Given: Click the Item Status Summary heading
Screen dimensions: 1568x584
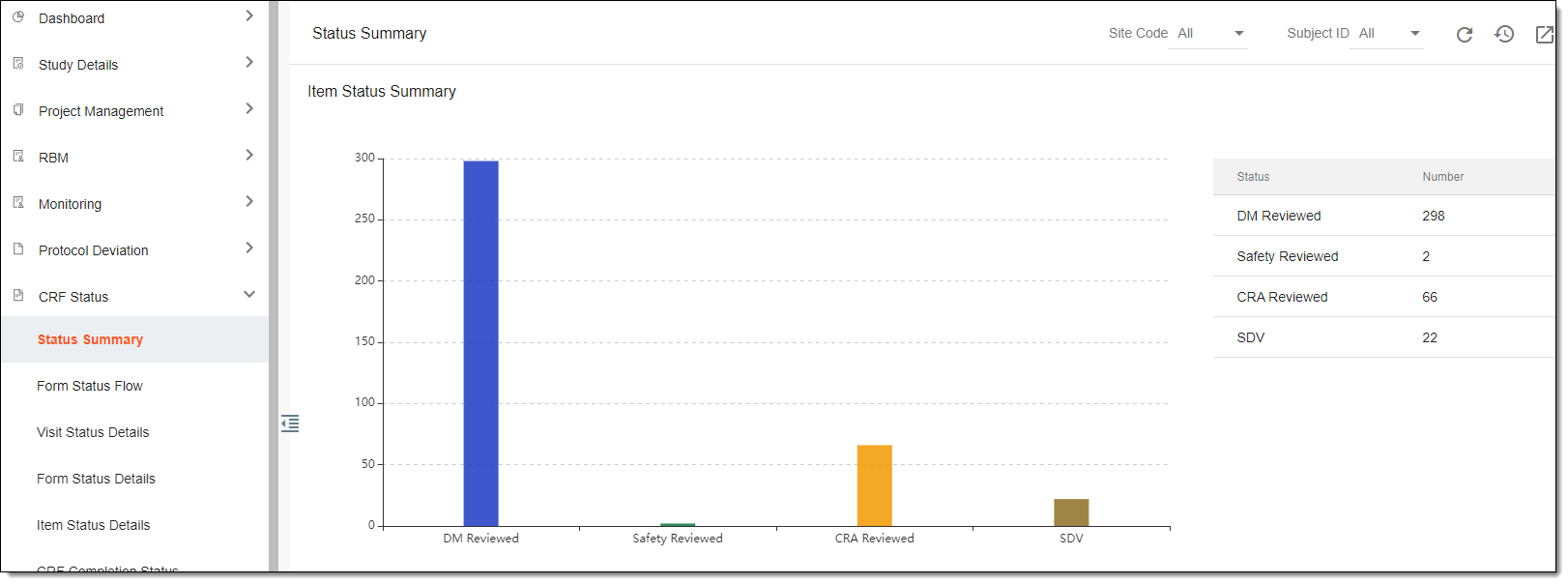Looking at the screenshot, I should (382, 91).
